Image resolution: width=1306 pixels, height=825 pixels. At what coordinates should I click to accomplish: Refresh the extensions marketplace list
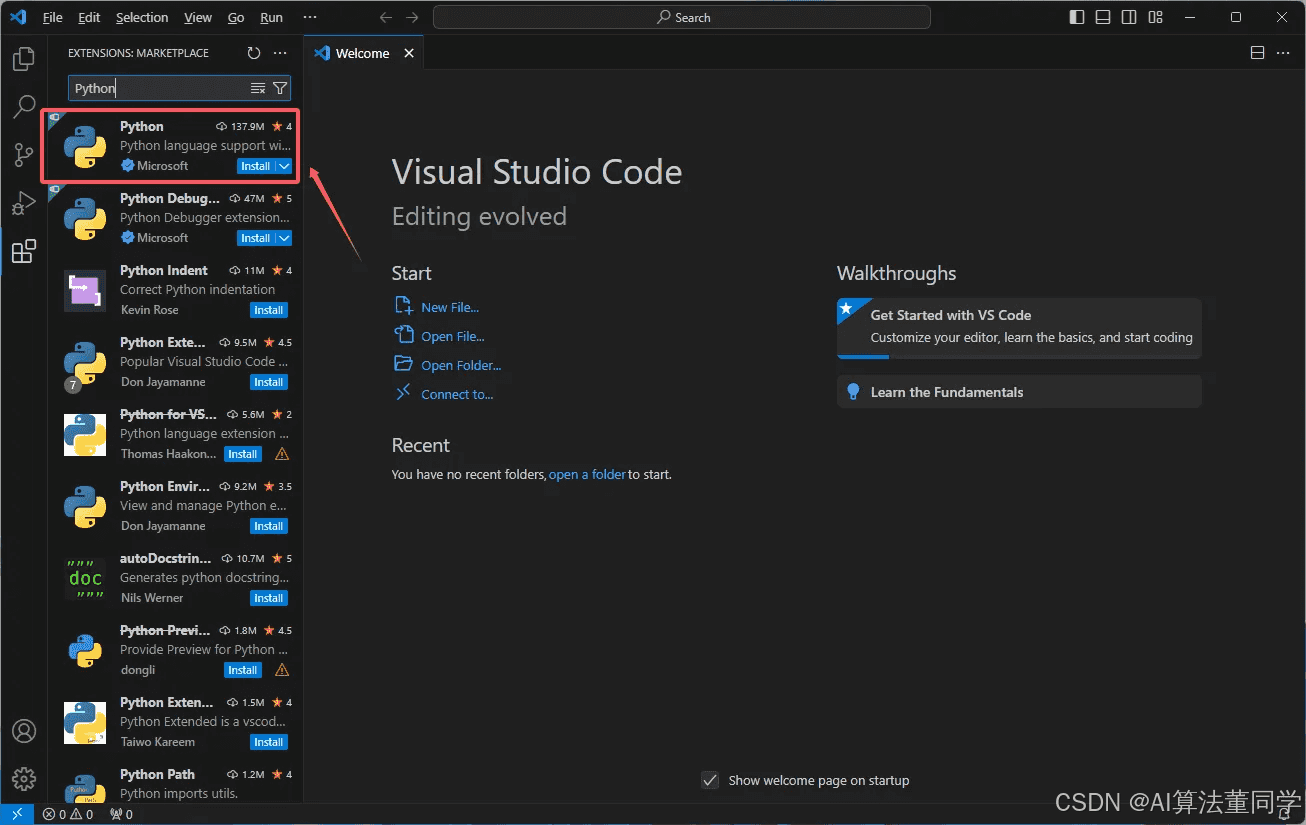254,53
